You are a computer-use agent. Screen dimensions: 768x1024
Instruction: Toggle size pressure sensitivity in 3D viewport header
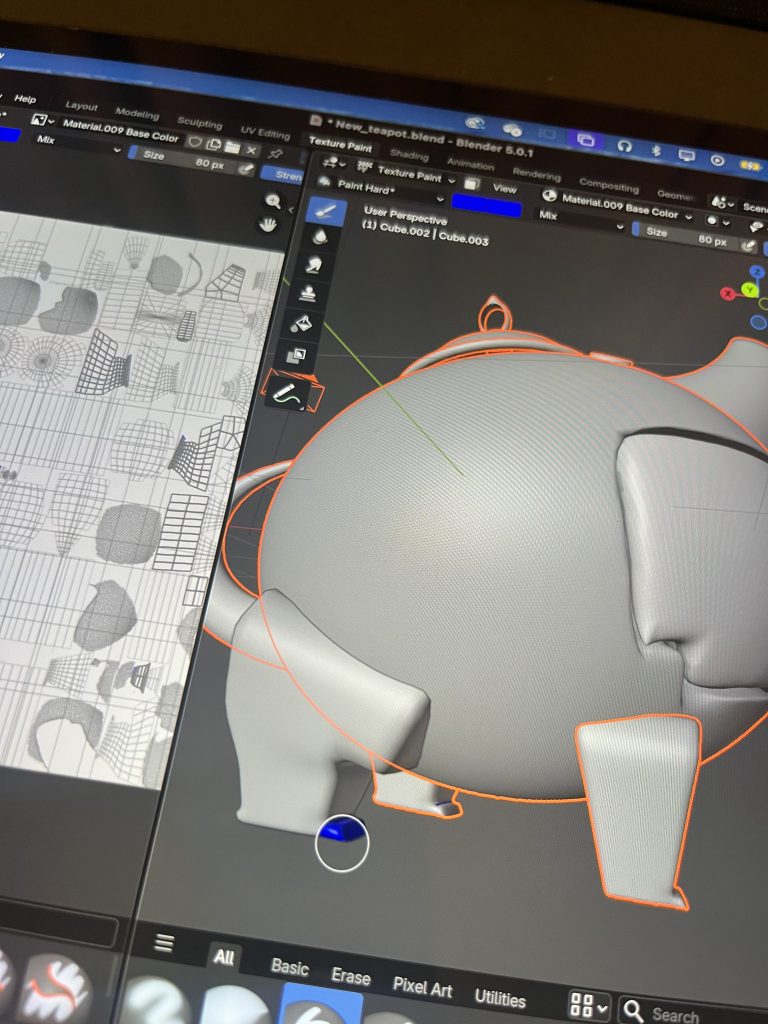pyautogui.click(x=750, y=243)
